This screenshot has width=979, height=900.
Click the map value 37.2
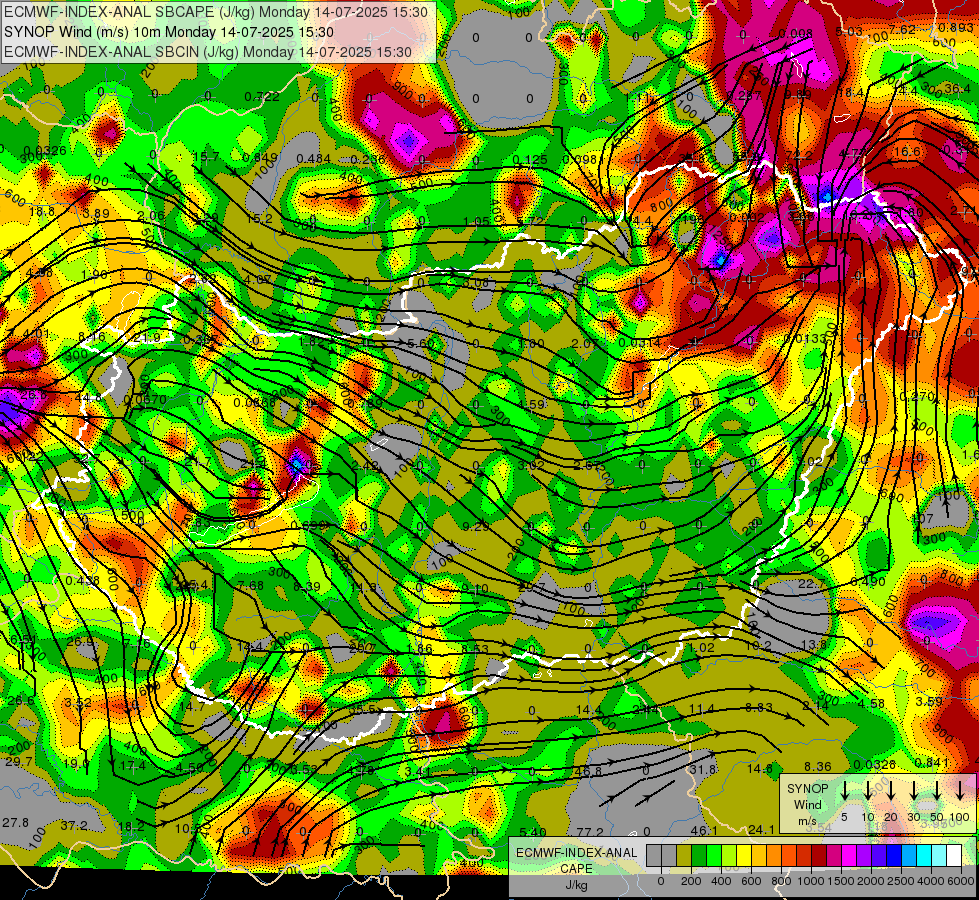[74, 826]
